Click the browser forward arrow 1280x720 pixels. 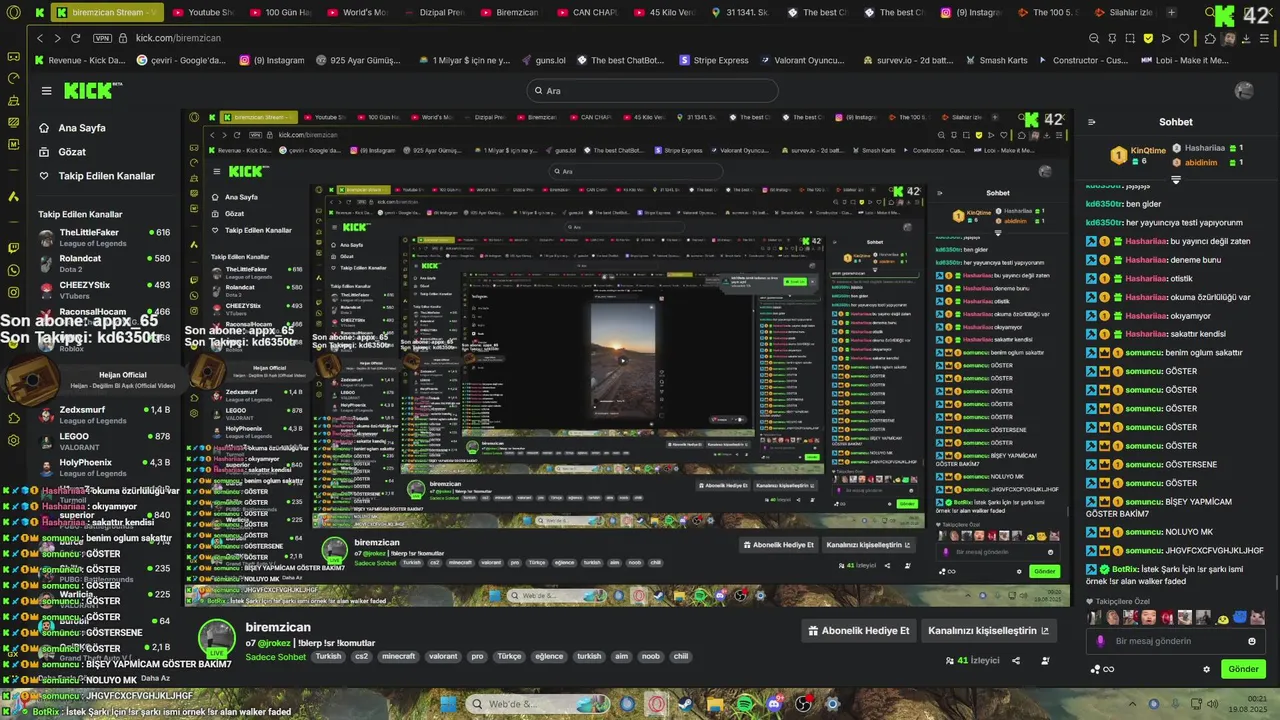[x=57, y=38]
